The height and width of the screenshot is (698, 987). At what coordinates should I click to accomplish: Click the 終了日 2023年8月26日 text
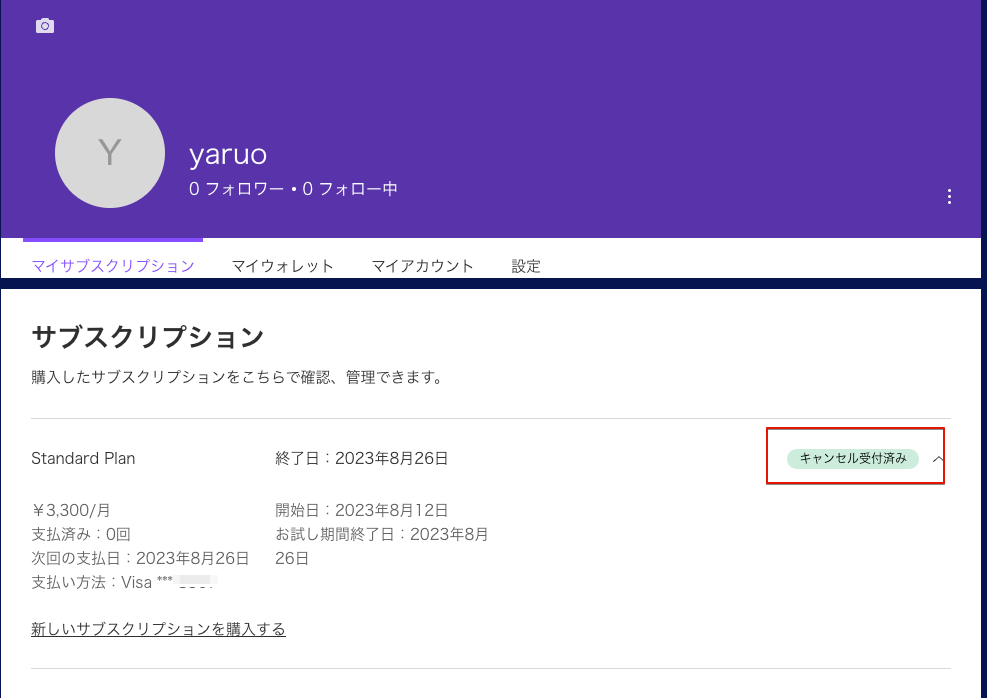[362, 459]
